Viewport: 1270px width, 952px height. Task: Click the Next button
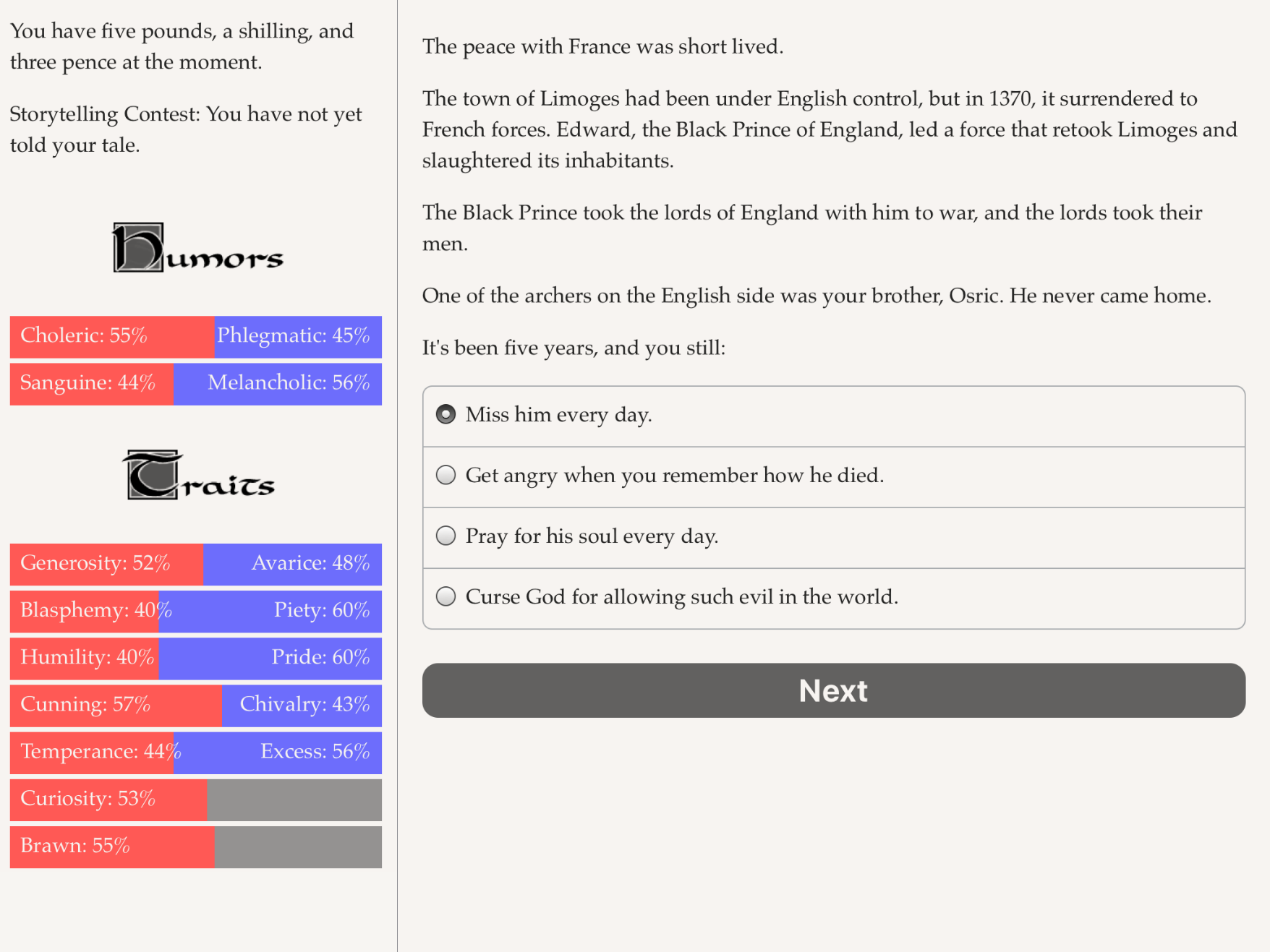click(833, 690)
